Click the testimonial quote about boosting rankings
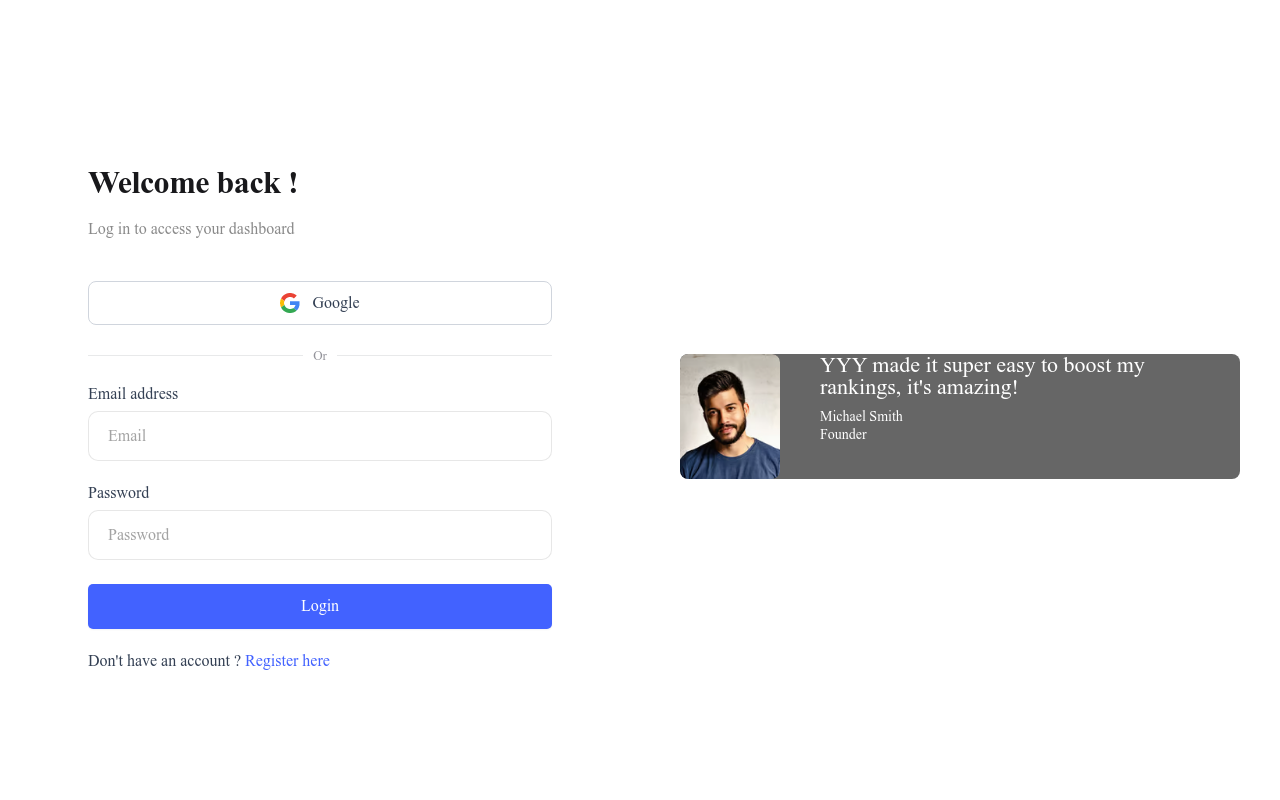This screenshot has width=1280, height=800. [x=982, y=376]
